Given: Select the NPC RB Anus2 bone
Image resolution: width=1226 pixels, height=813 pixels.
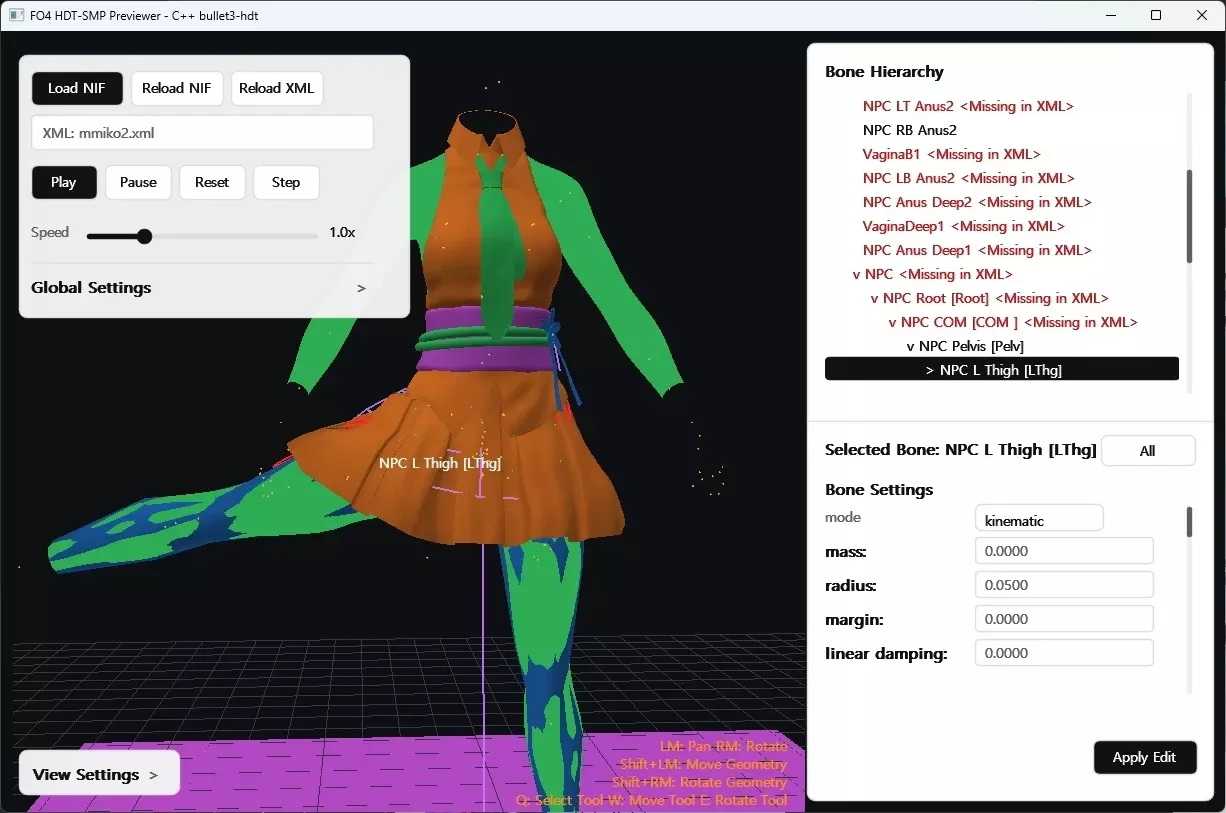Looking at the screenshot, I should point(910,130).
